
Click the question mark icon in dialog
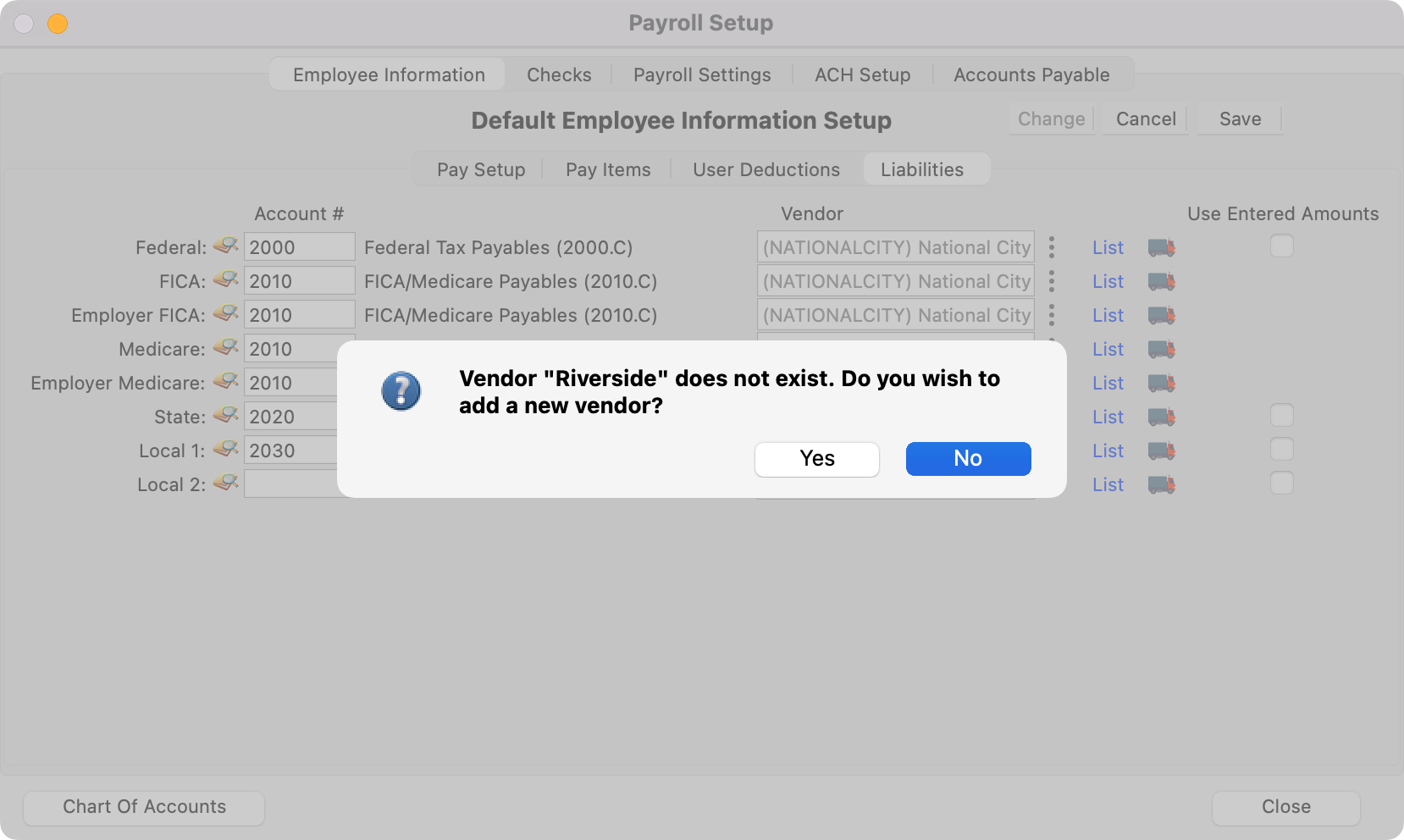pos(401,391)
